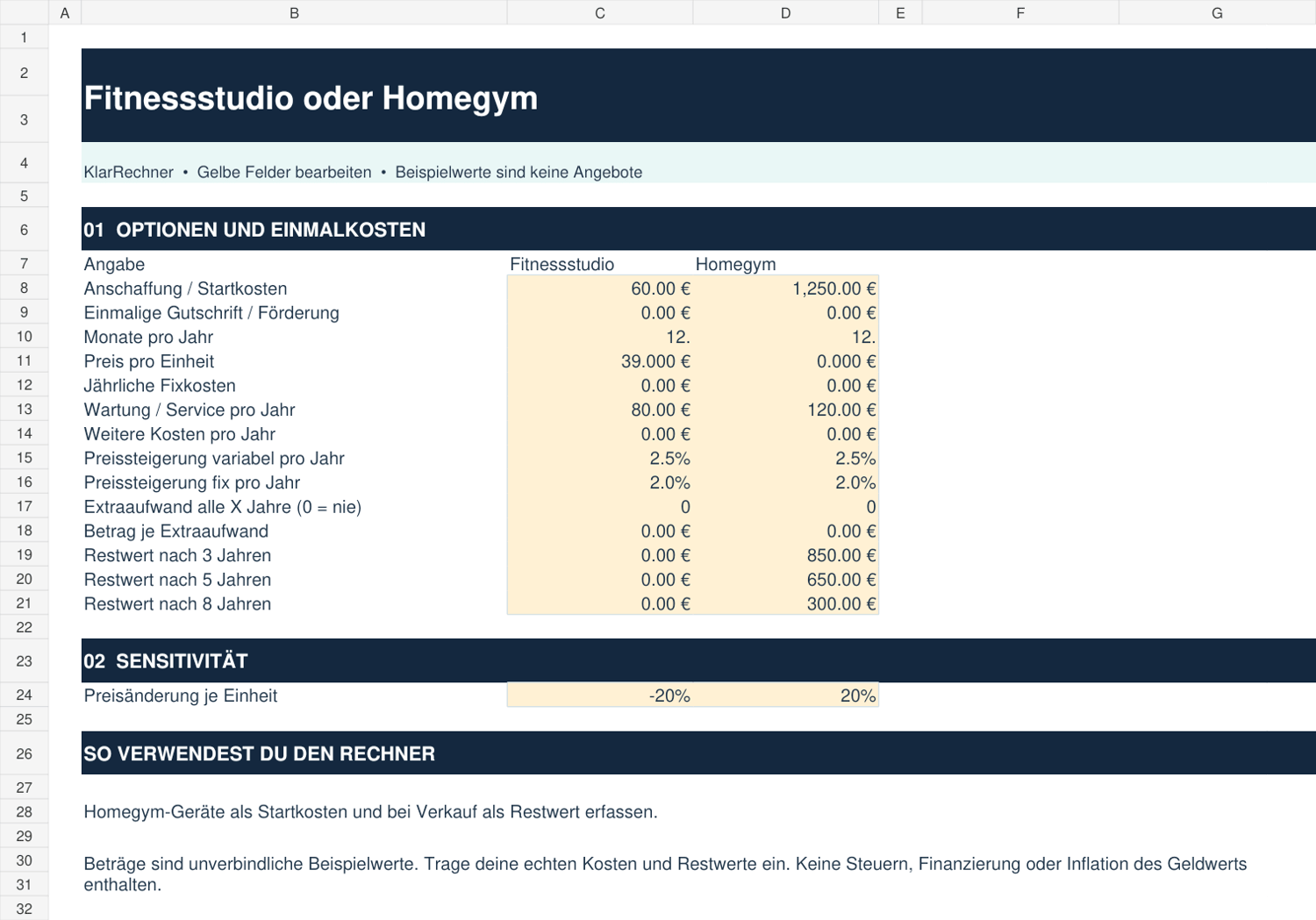Select column F header
Viewport: 1316px width, 920px height.
1020,12
